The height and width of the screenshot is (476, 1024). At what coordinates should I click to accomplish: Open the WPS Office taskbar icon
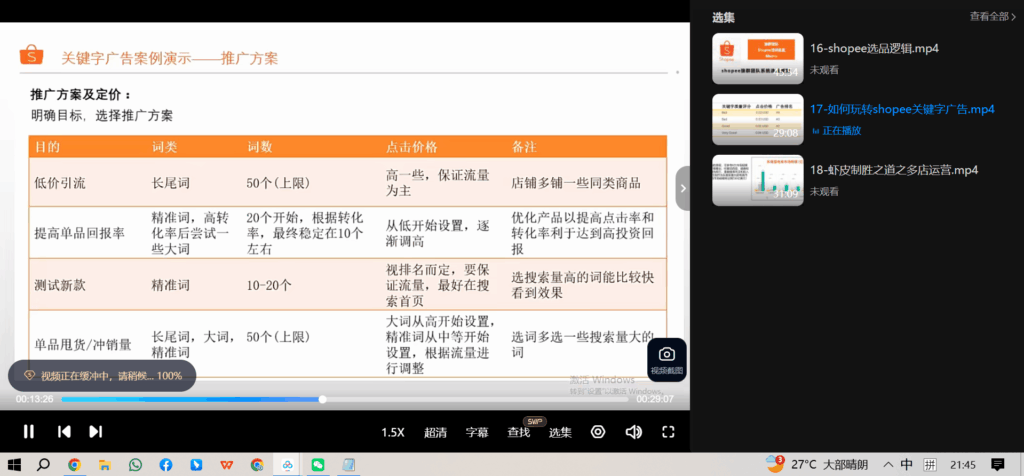(x=227, y=465)
